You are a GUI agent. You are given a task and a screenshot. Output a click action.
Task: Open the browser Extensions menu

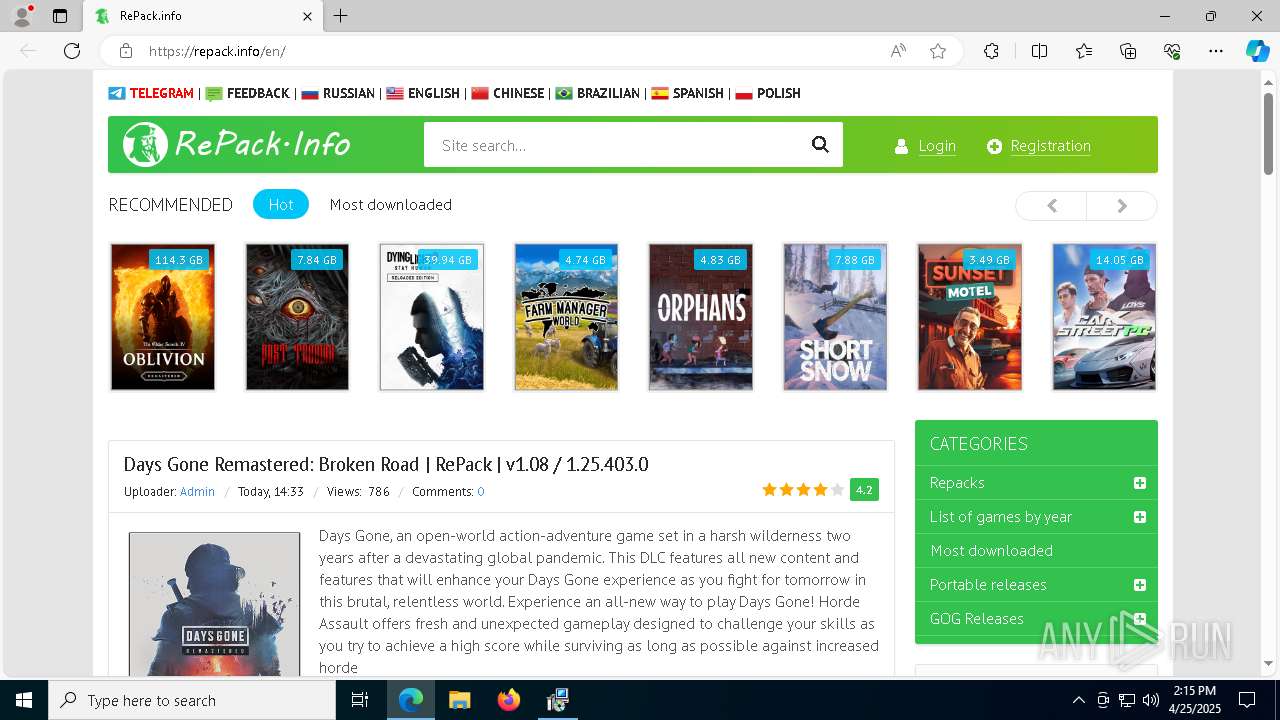(x=991, y=51)
